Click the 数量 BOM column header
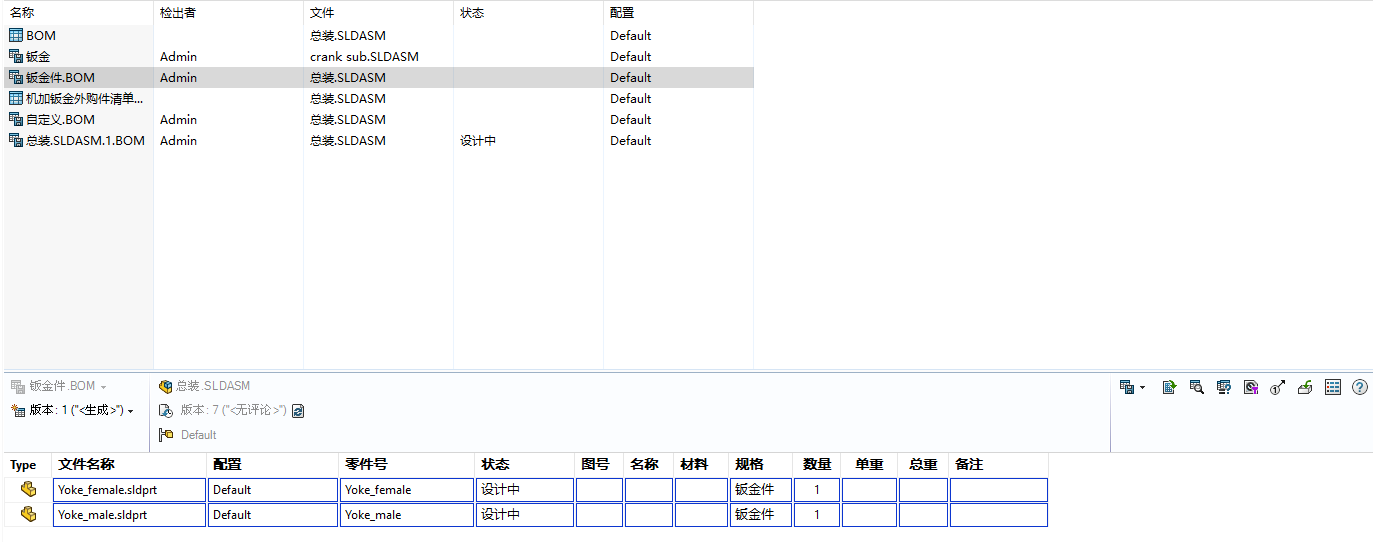The width and height of the screenshot is (1373, 542). (x=817, y=465)
